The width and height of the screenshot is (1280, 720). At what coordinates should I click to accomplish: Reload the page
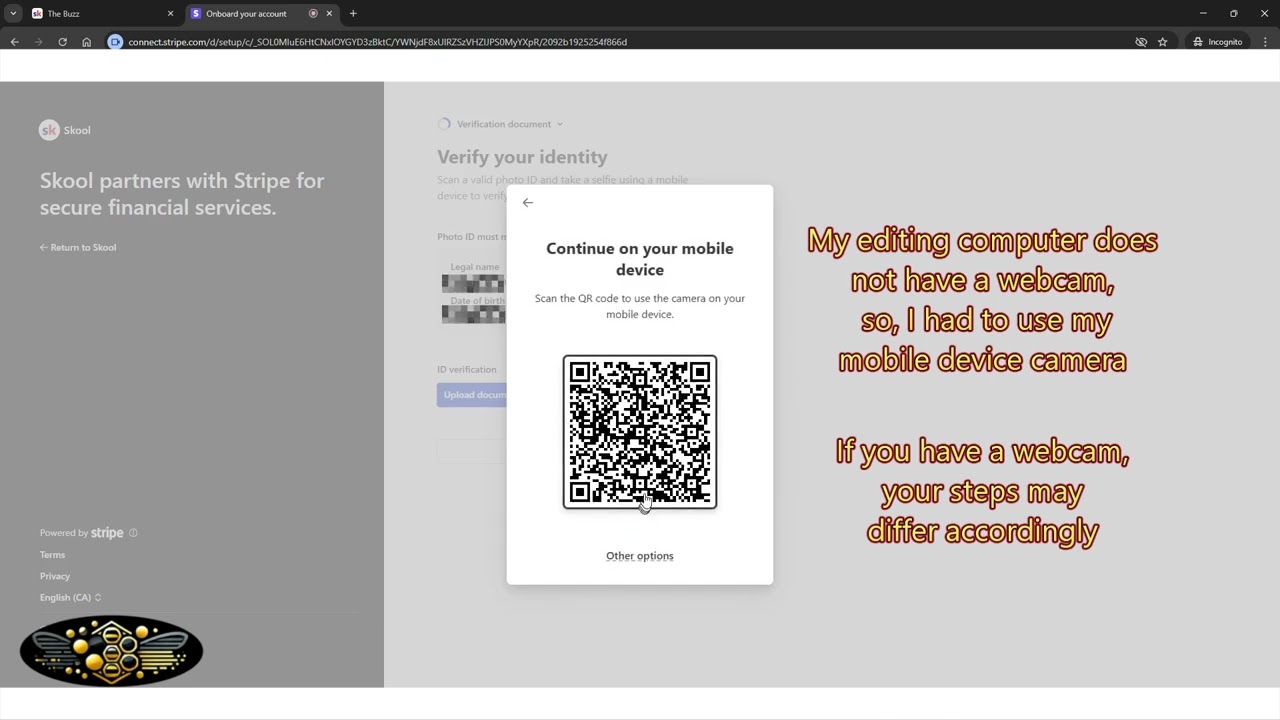[x=62, y=42]
